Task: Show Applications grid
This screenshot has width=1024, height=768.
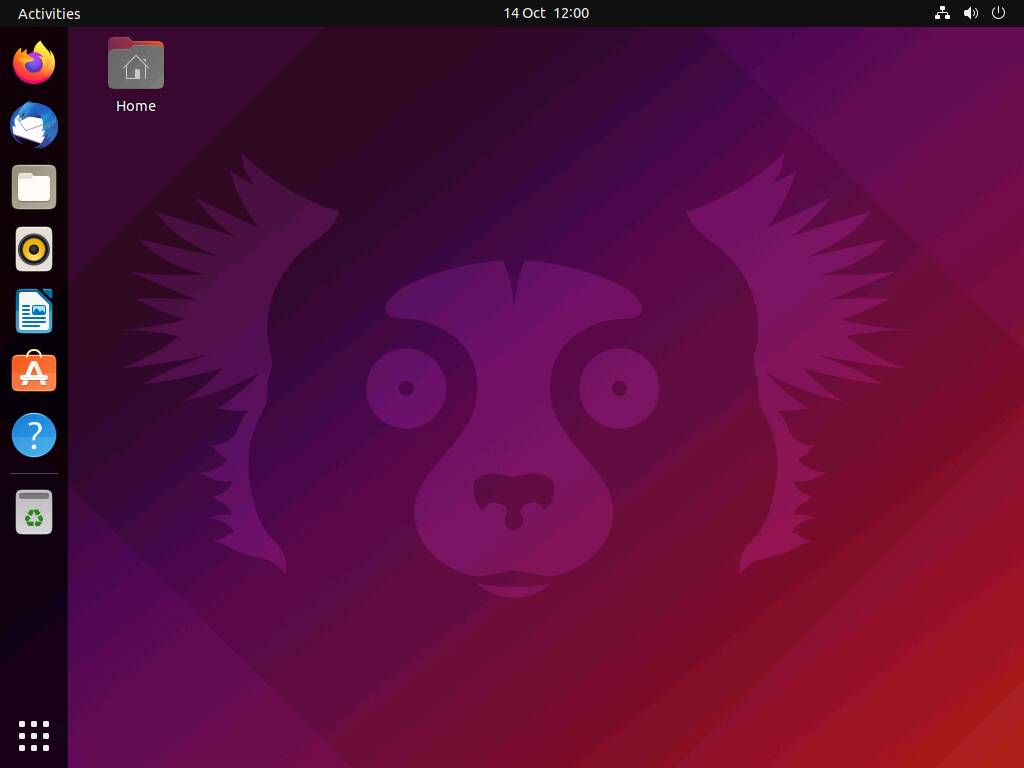Action: pos(34,736)
